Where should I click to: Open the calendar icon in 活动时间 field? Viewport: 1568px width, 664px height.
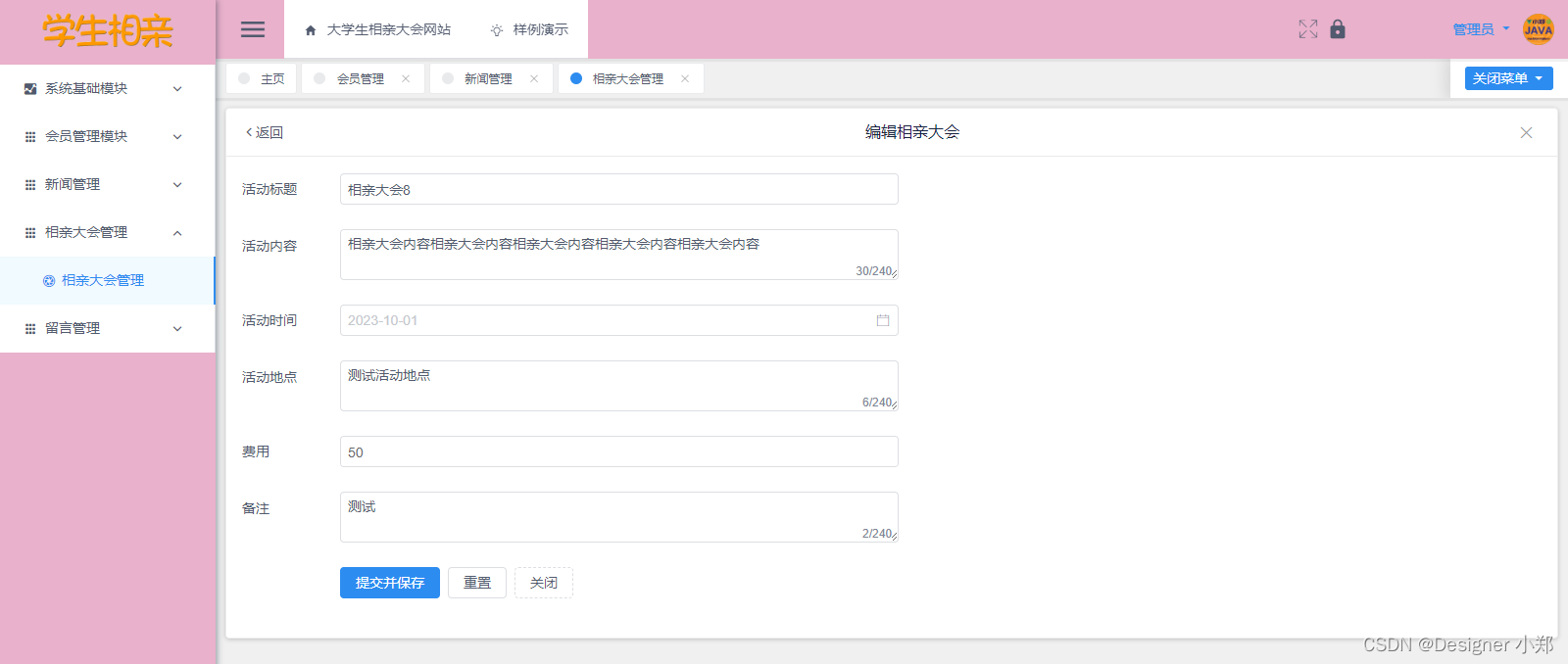point(883,320)
